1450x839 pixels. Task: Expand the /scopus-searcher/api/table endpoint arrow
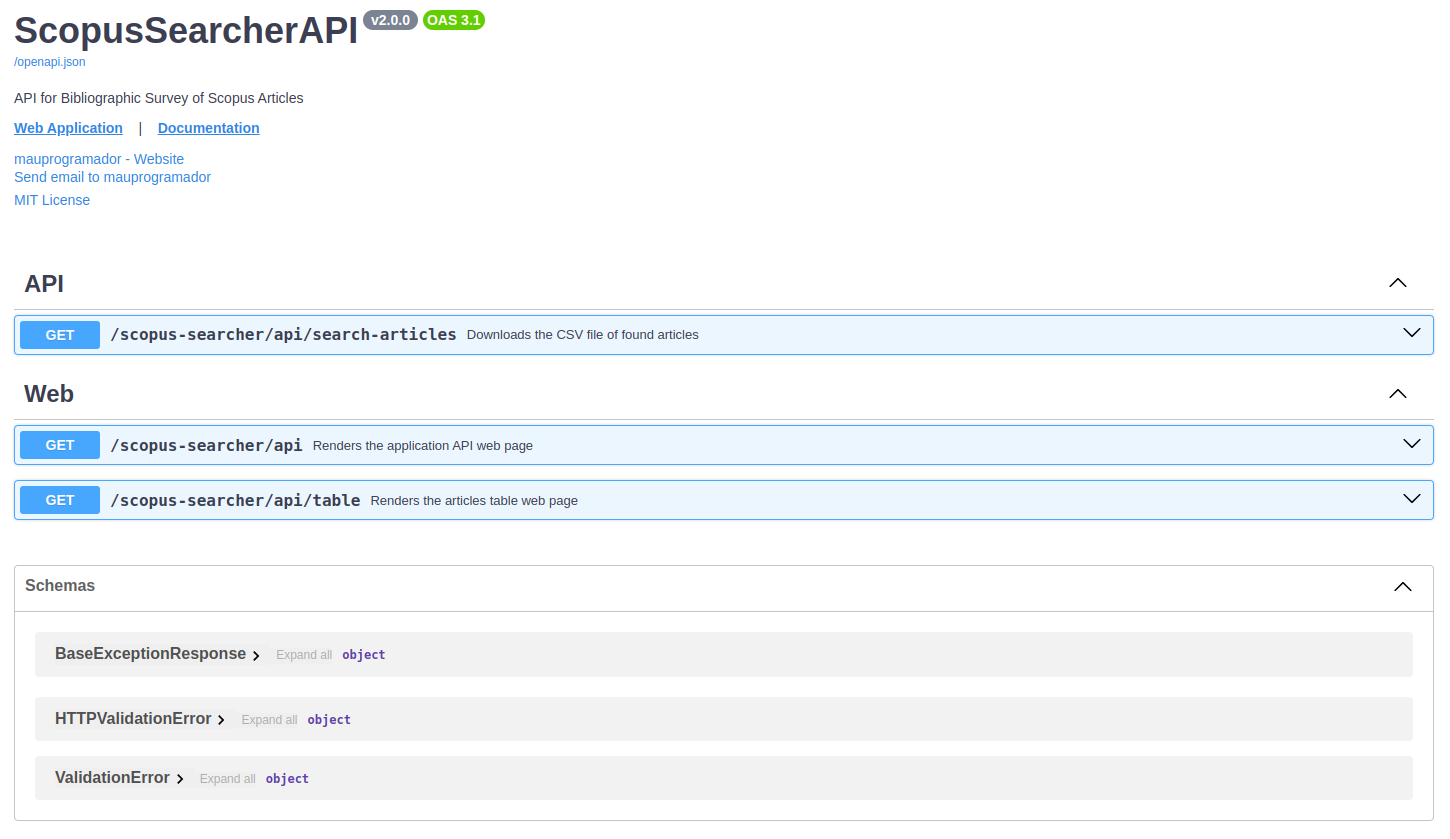1412,498
